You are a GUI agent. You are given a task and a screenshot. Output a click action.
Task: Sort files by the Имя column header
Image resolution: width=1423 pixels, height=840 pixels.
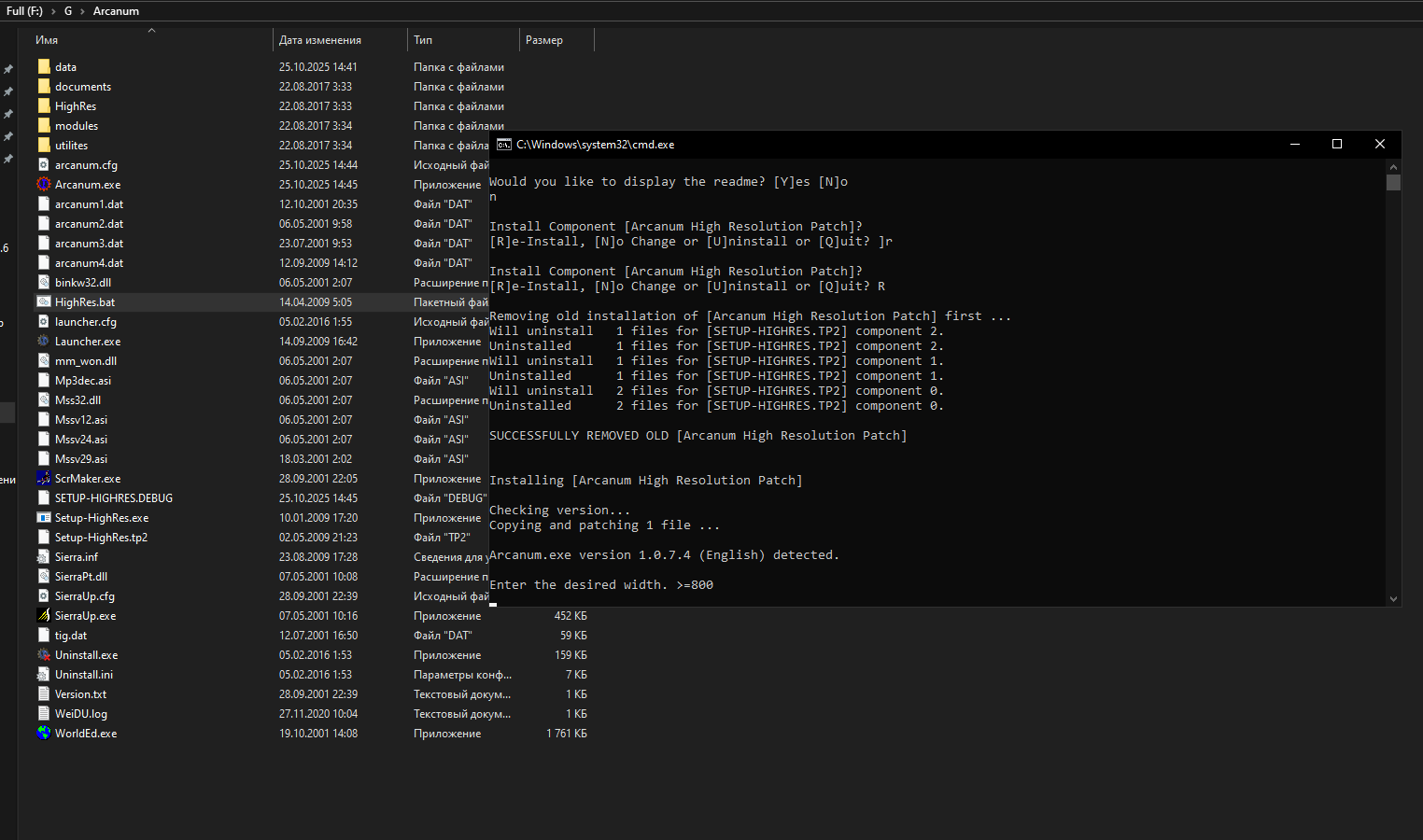(47, 40)
